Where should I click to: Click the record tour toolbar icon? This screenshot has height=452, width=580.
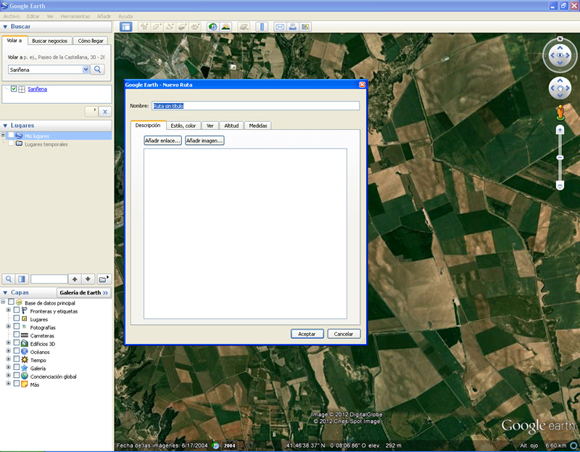pos(195,27)
